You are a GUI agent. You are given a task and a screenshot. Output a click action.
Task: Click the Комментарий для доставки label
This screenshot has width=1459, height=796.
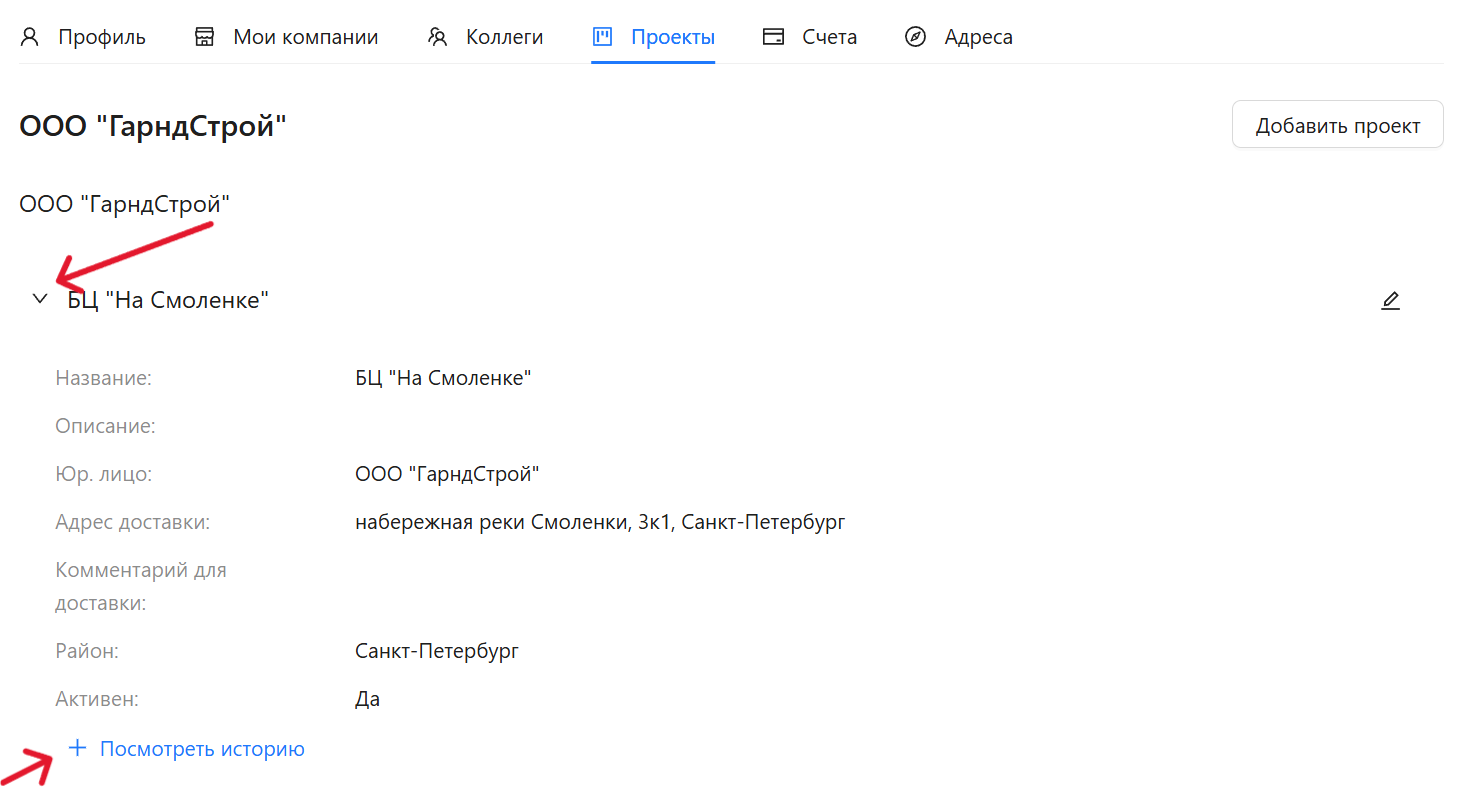[141, 587]
